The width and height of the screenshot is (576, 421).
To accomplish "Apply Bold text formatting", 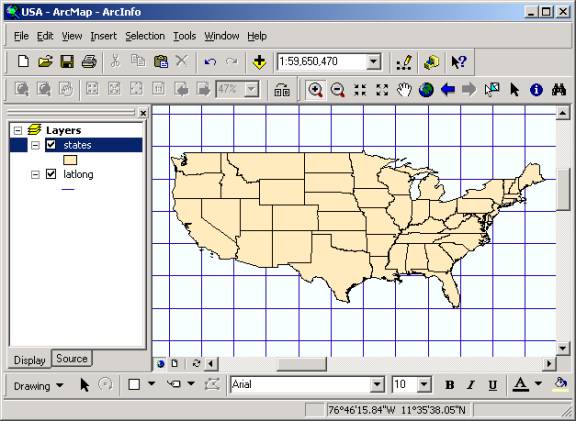I will tap(449, 385).
